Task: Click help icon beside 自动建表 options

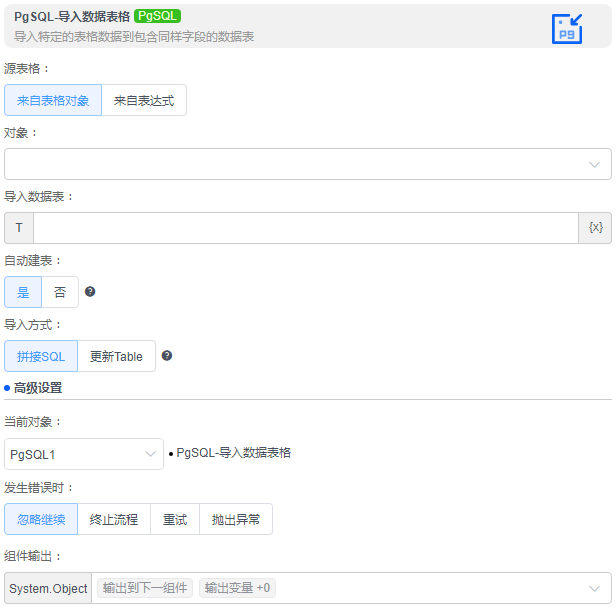Action: pos(90,292)
